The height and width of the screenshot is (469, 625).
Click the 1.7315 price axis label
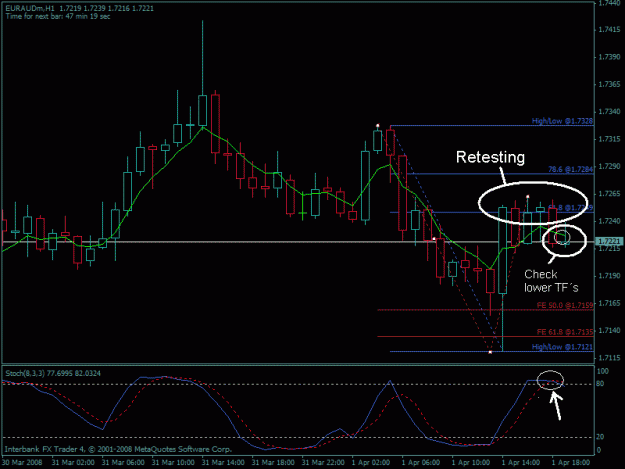click(609, 139)
